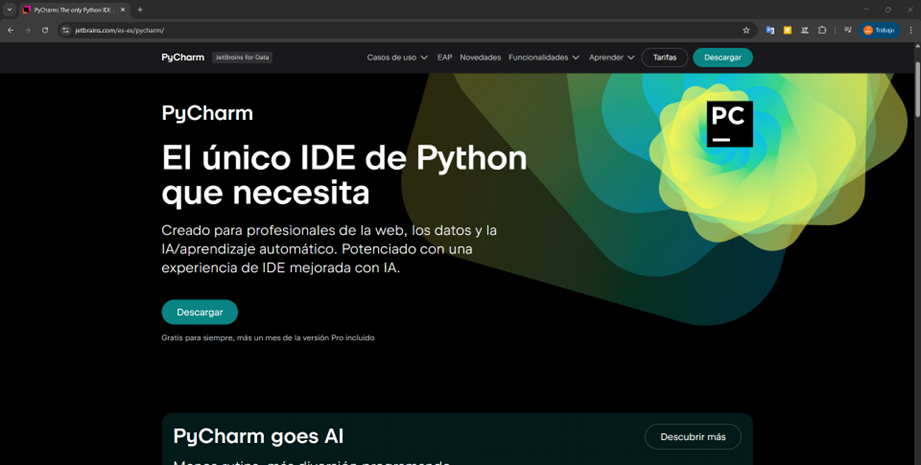Screen dimensions: 921x465
Task: Go back to the previous page
Action: [x=11, y=30]
